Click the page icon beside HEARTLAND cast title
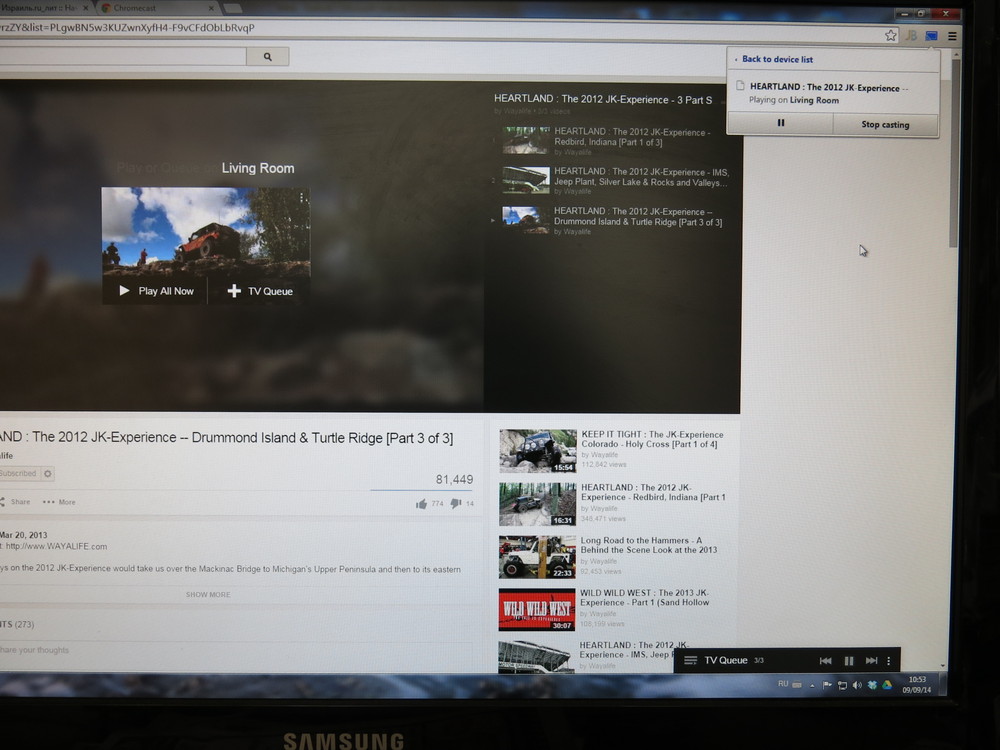 tap(740, 86)
